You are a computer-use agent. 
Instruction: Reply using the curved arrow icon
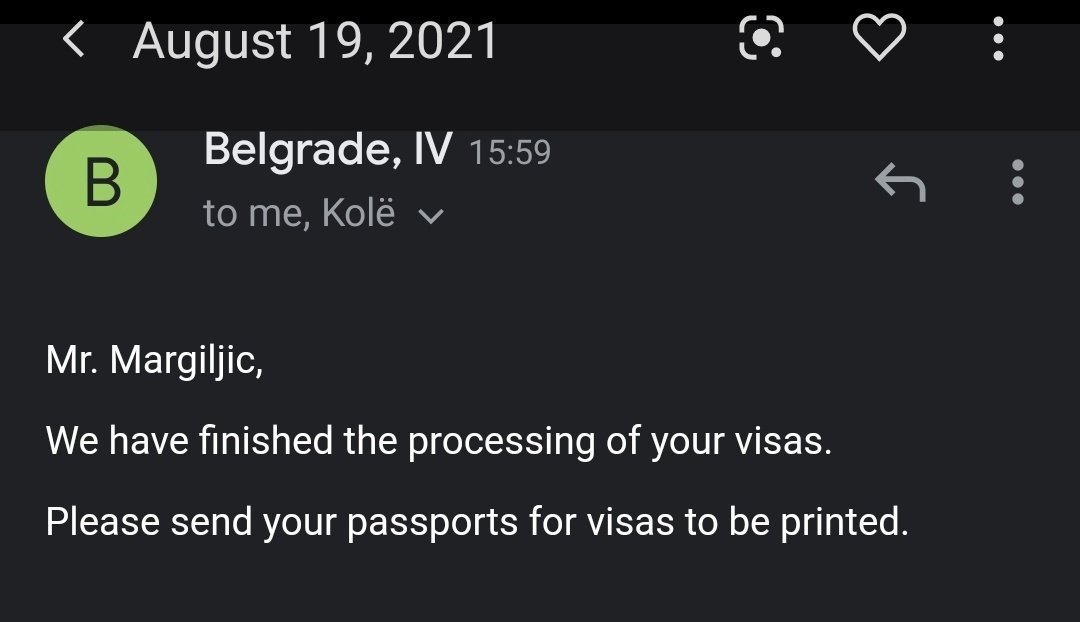click(x=900, y=182)
